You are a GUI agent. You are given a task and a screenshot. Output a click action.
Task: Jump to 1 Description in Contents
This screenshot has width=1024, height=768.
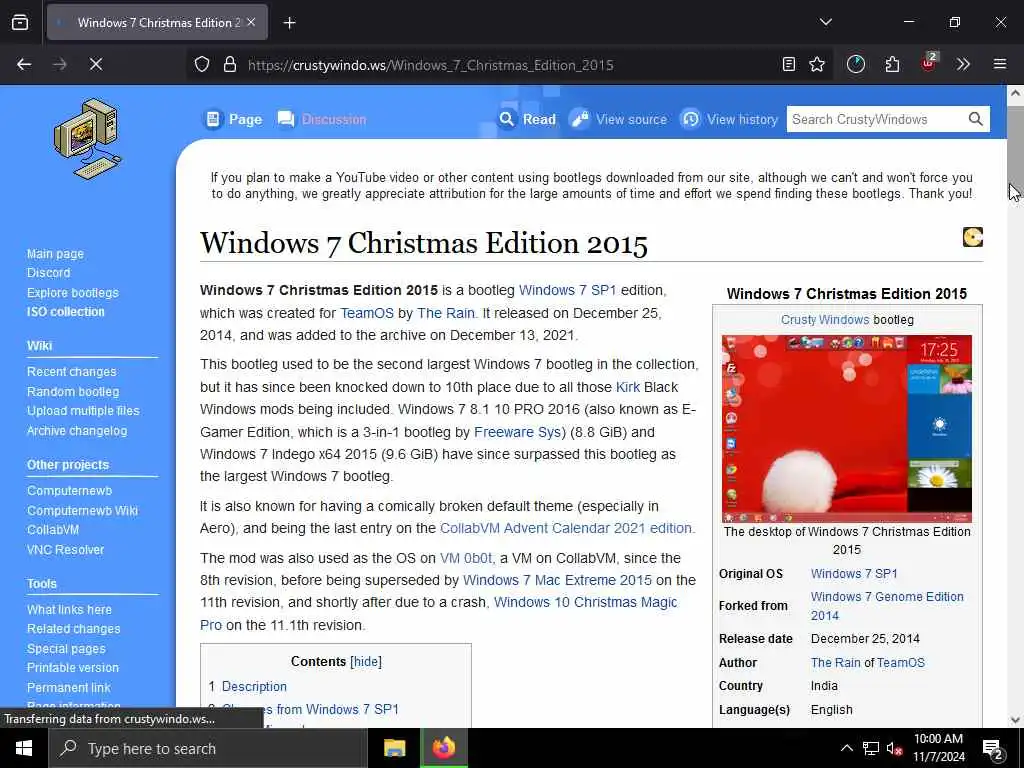[x=248, y=686]
